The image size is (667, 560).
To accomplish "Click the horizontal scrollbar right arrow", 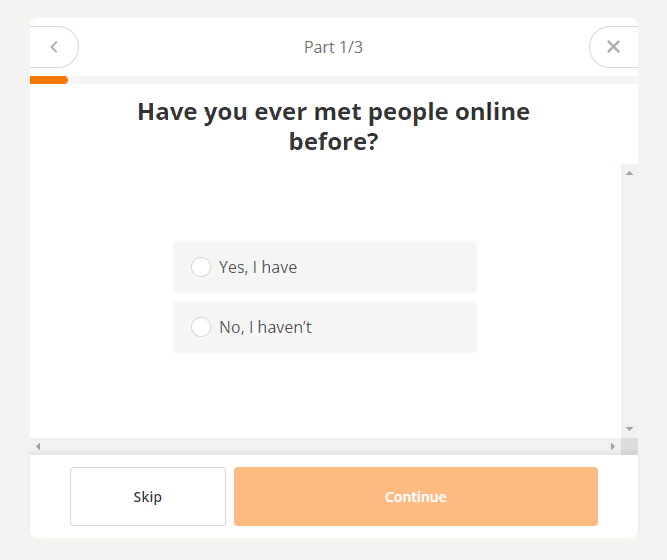I will coord(613,446).
